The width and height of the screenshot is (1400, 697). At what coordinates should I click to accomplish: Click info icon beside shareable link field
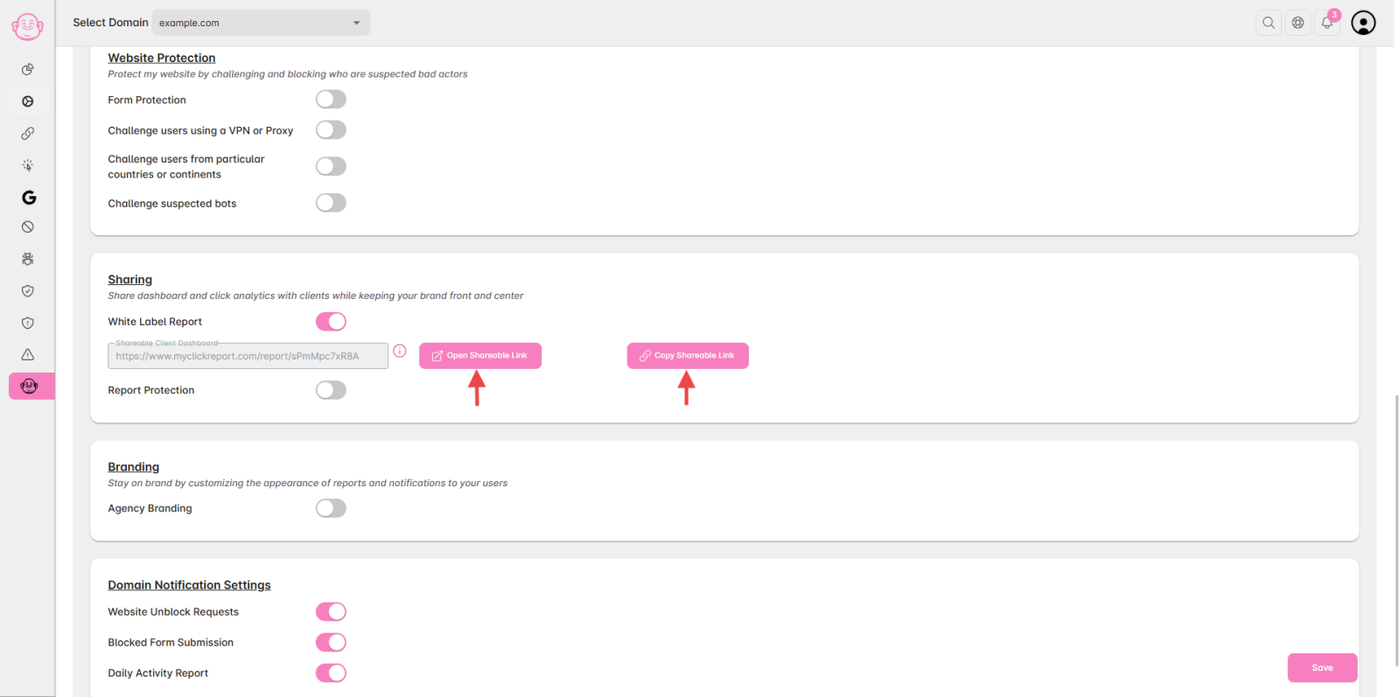tap(400, 351)
